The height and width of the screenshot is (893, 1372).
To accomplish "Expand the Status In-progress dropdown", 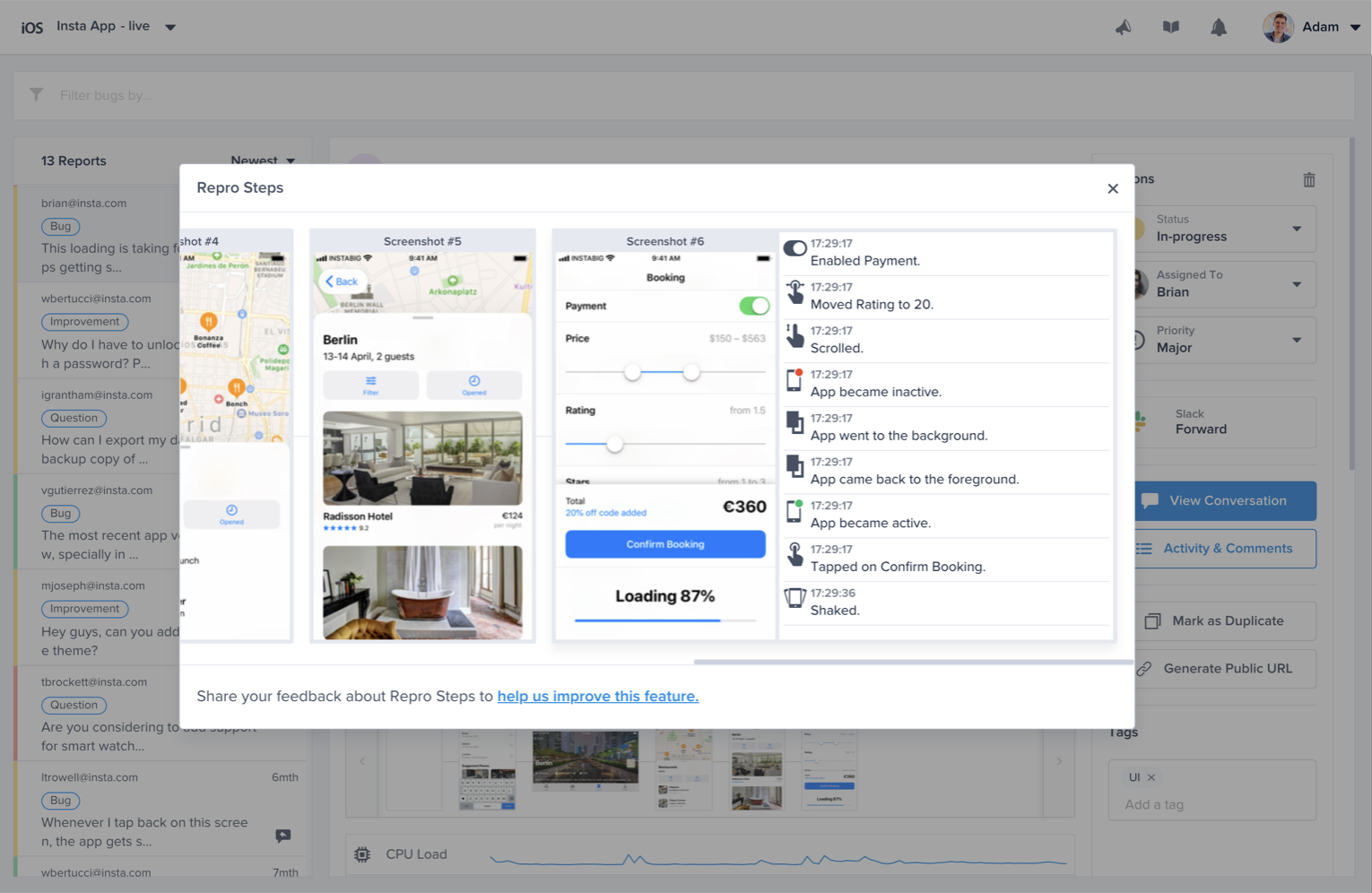I will tap(1296, 229).
